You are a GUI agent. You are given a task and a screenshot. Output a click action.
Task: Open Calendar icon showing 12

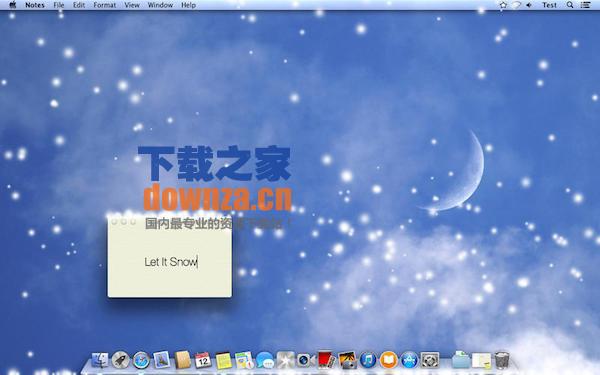tap(203, 360)
